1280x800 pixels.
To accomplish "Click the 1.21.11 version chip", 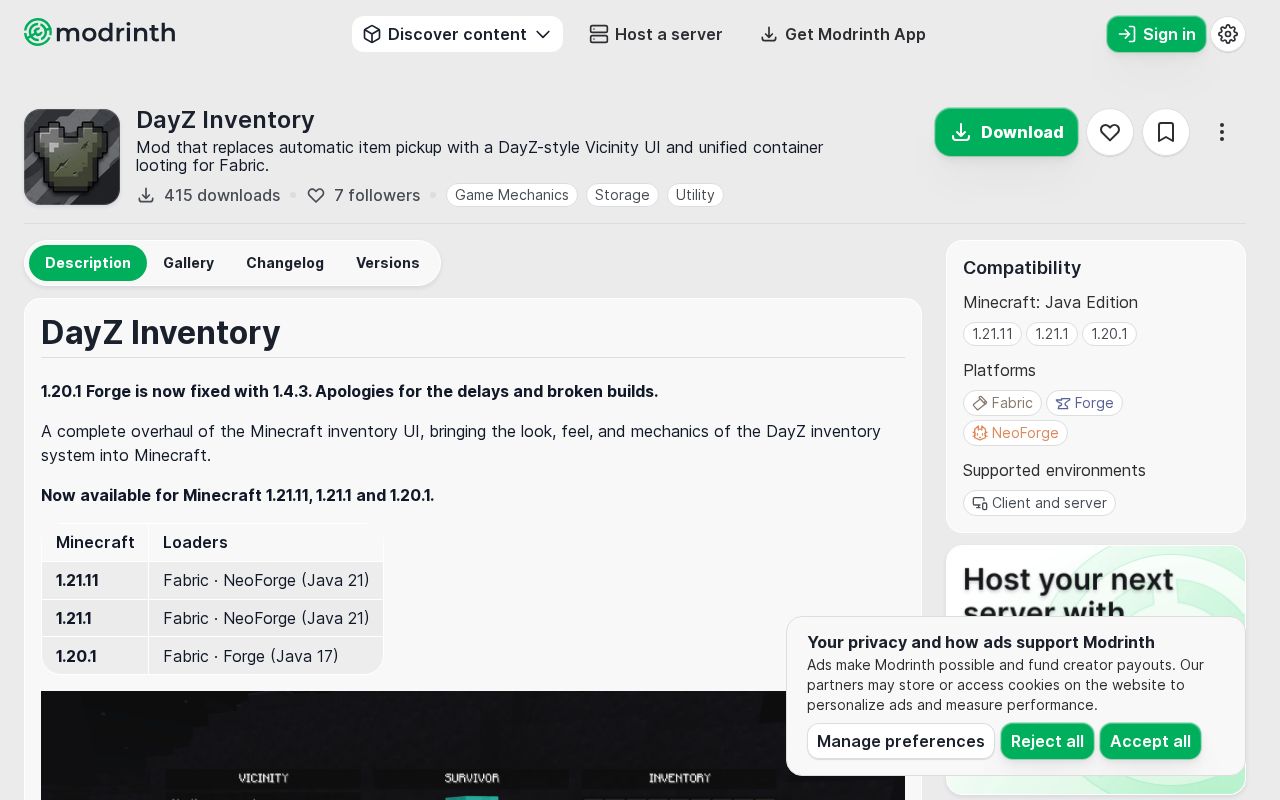I will (x=993, y=334).
